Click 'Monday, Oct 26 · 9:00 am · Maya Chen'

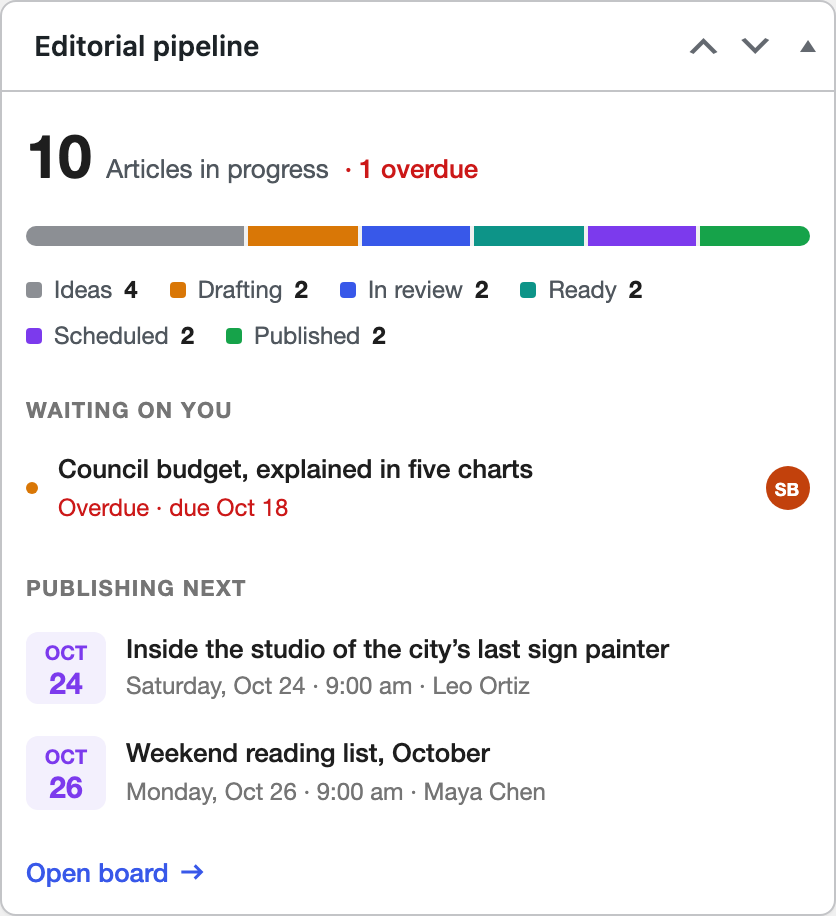point(336,792)
